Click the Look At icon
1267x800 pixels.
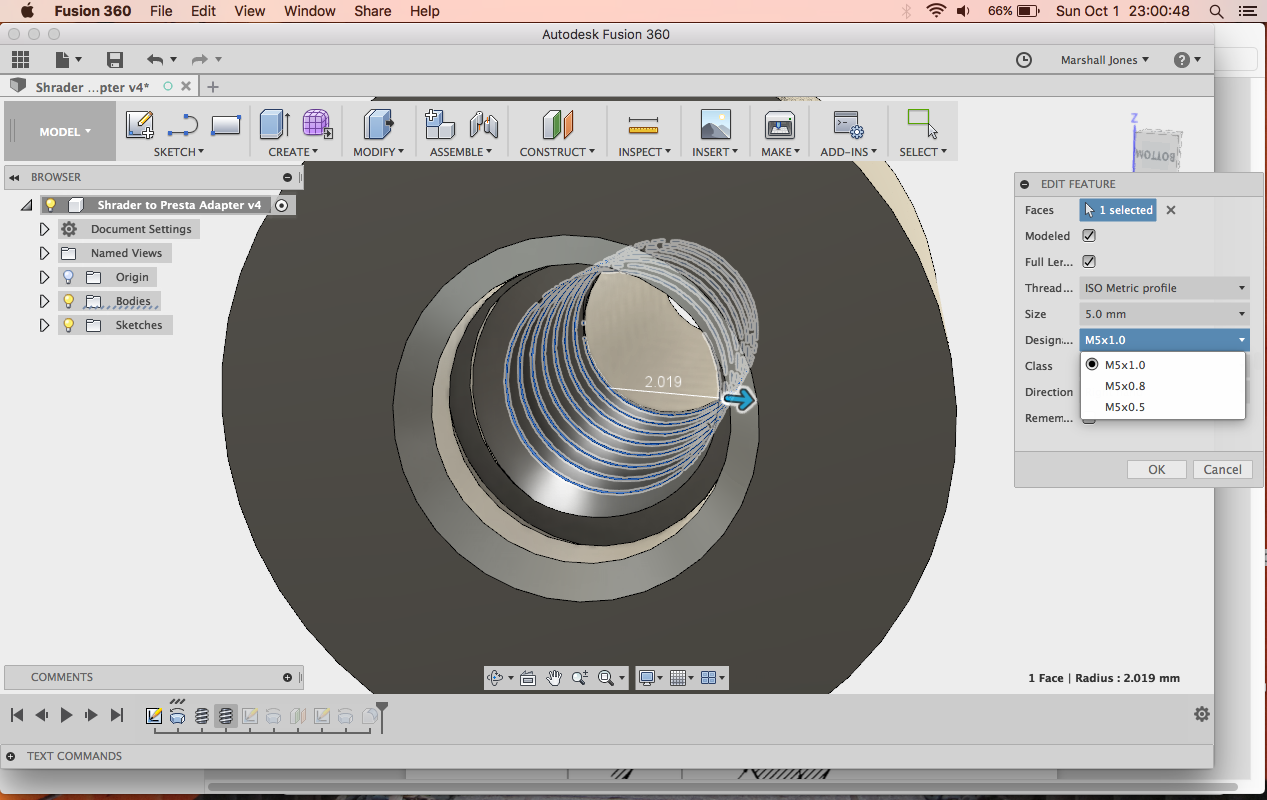click(528, 678)
